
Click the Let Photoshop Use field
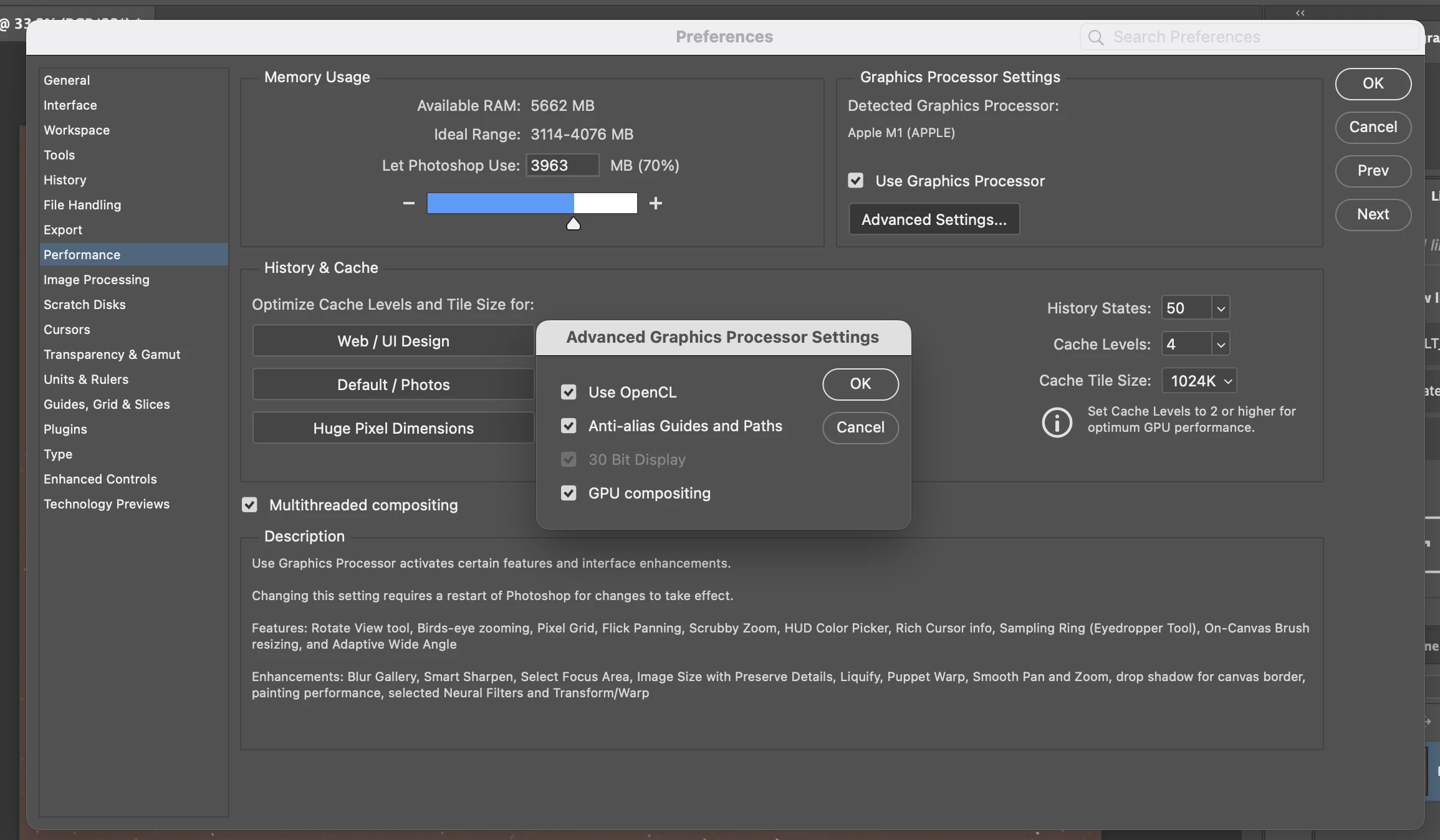click(561, 166)
